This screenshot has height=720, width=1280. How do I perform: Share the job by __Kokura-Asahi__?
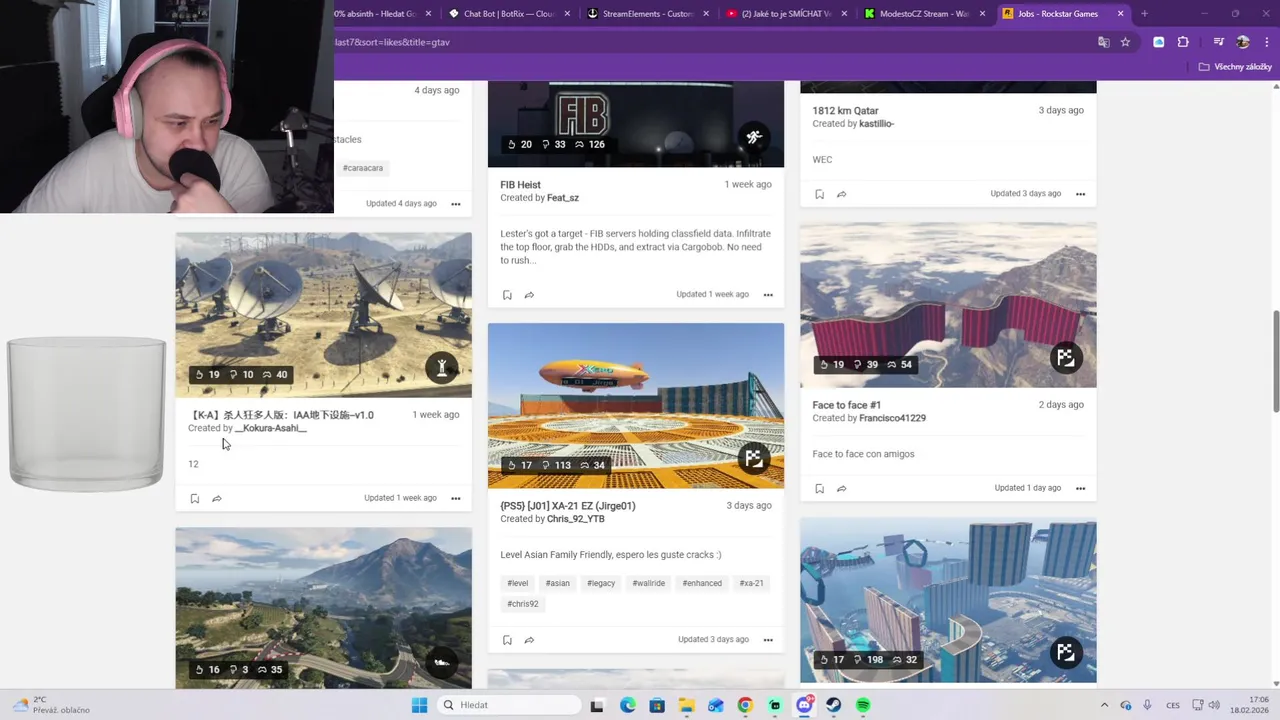(217, 498)
